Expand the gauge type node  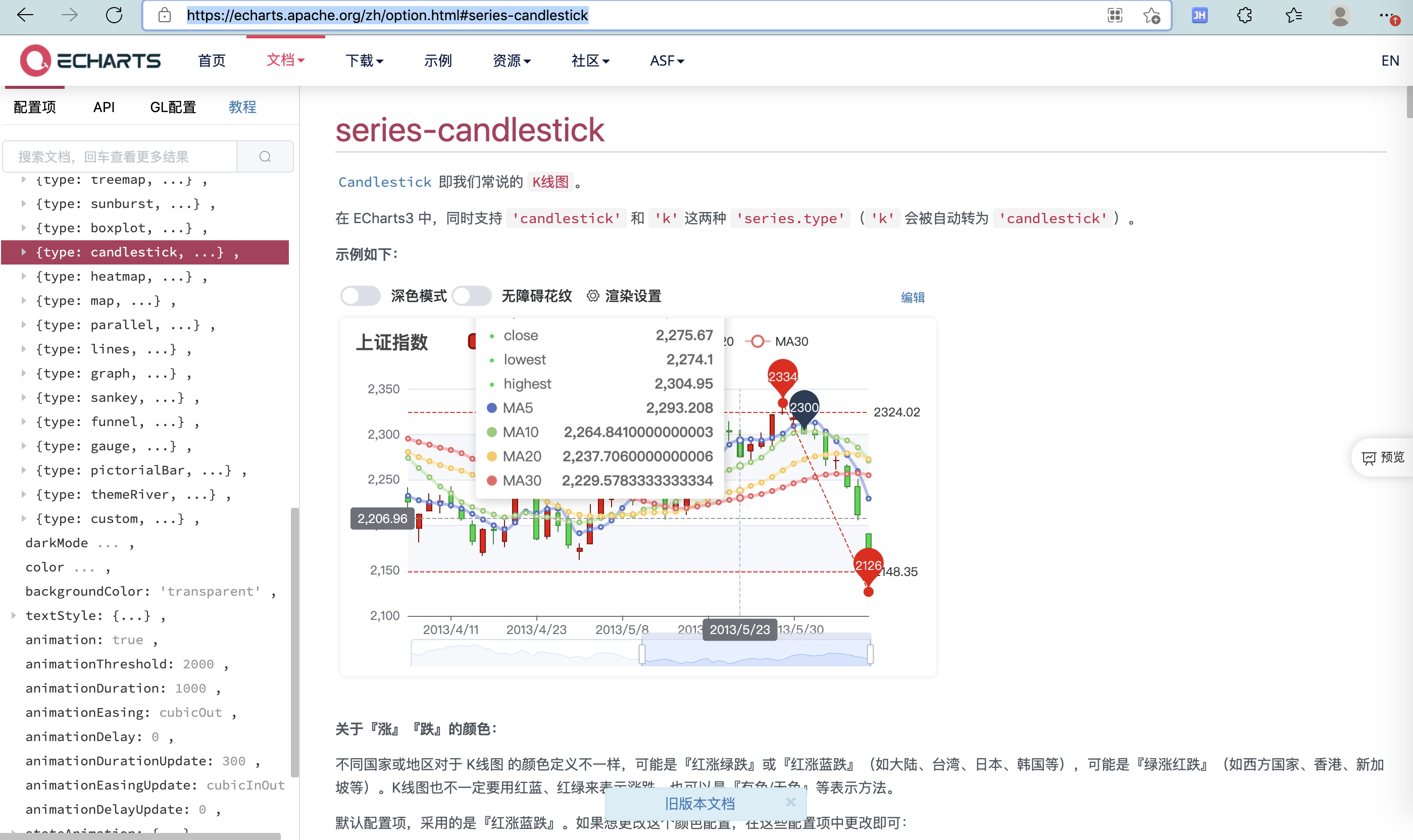tap(23, 446)
